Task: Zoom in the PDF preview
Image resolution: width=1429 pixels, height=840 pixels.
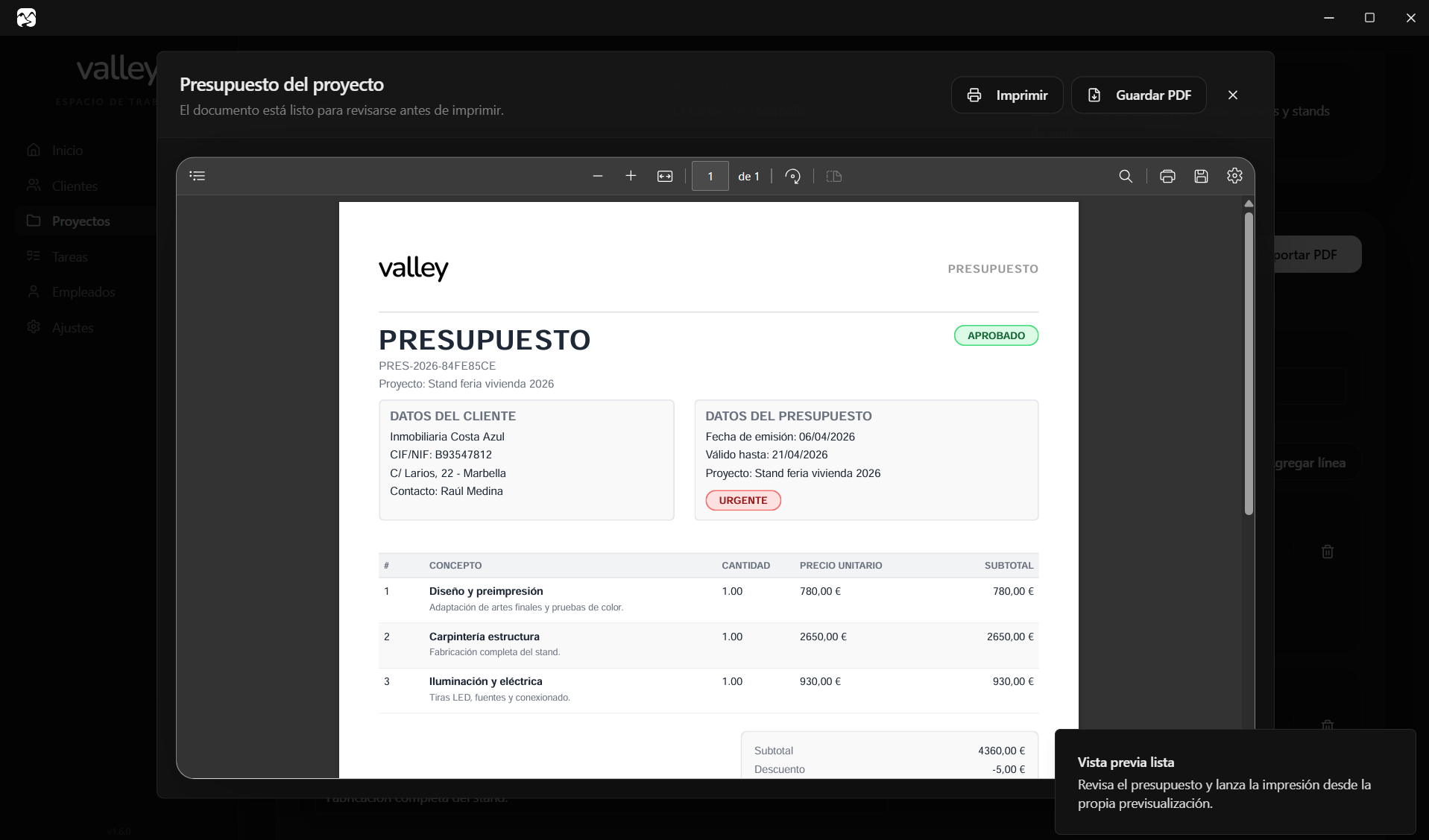Action: (631, 176)
